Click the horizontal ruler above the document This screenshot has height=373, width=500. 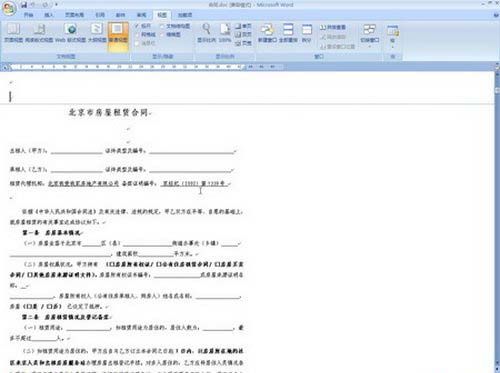coord(147,67)
